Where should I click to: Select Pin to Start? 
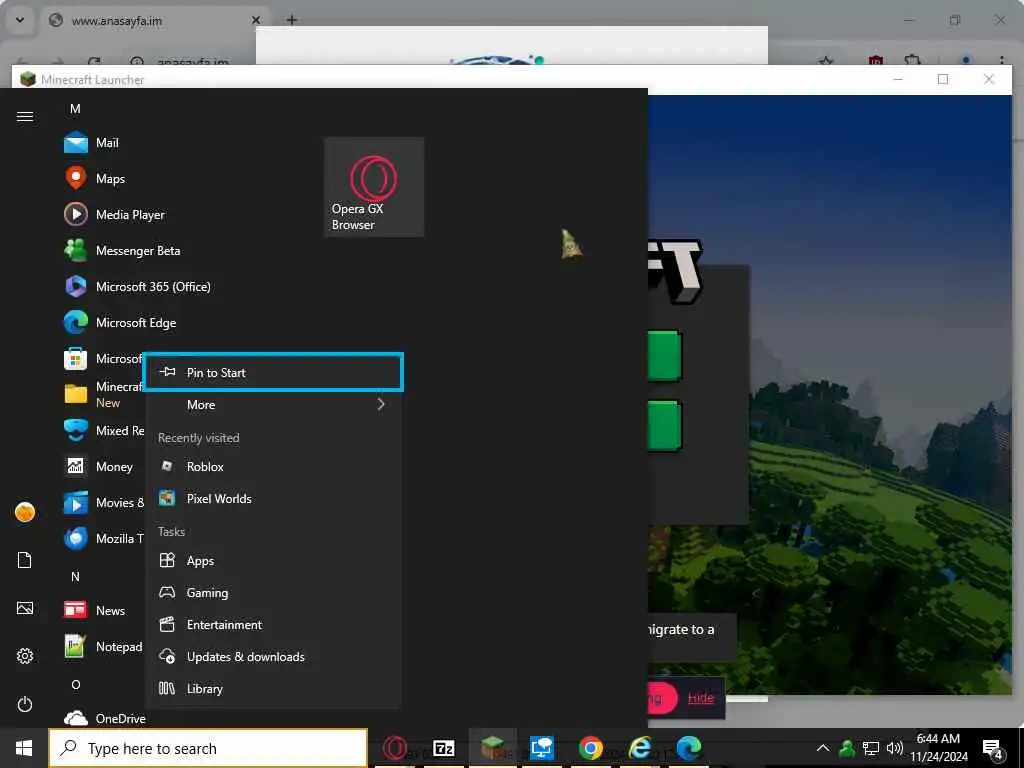(x=273, y=372)
